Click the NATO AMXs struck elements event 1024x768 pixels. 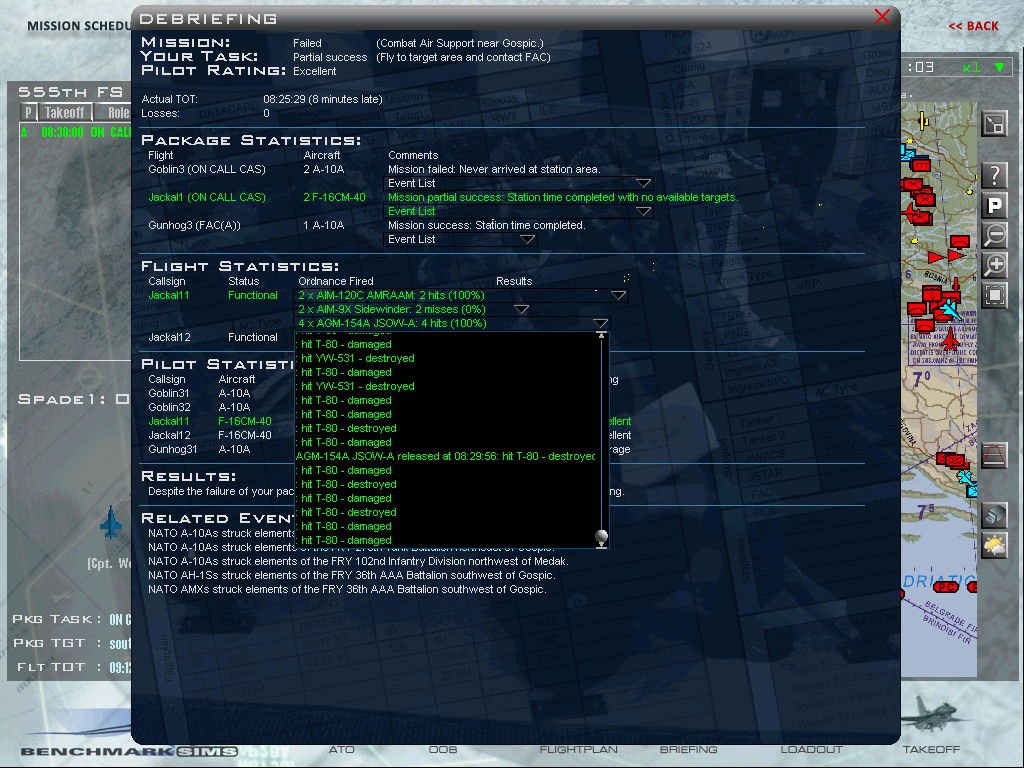tap(347, 589)
